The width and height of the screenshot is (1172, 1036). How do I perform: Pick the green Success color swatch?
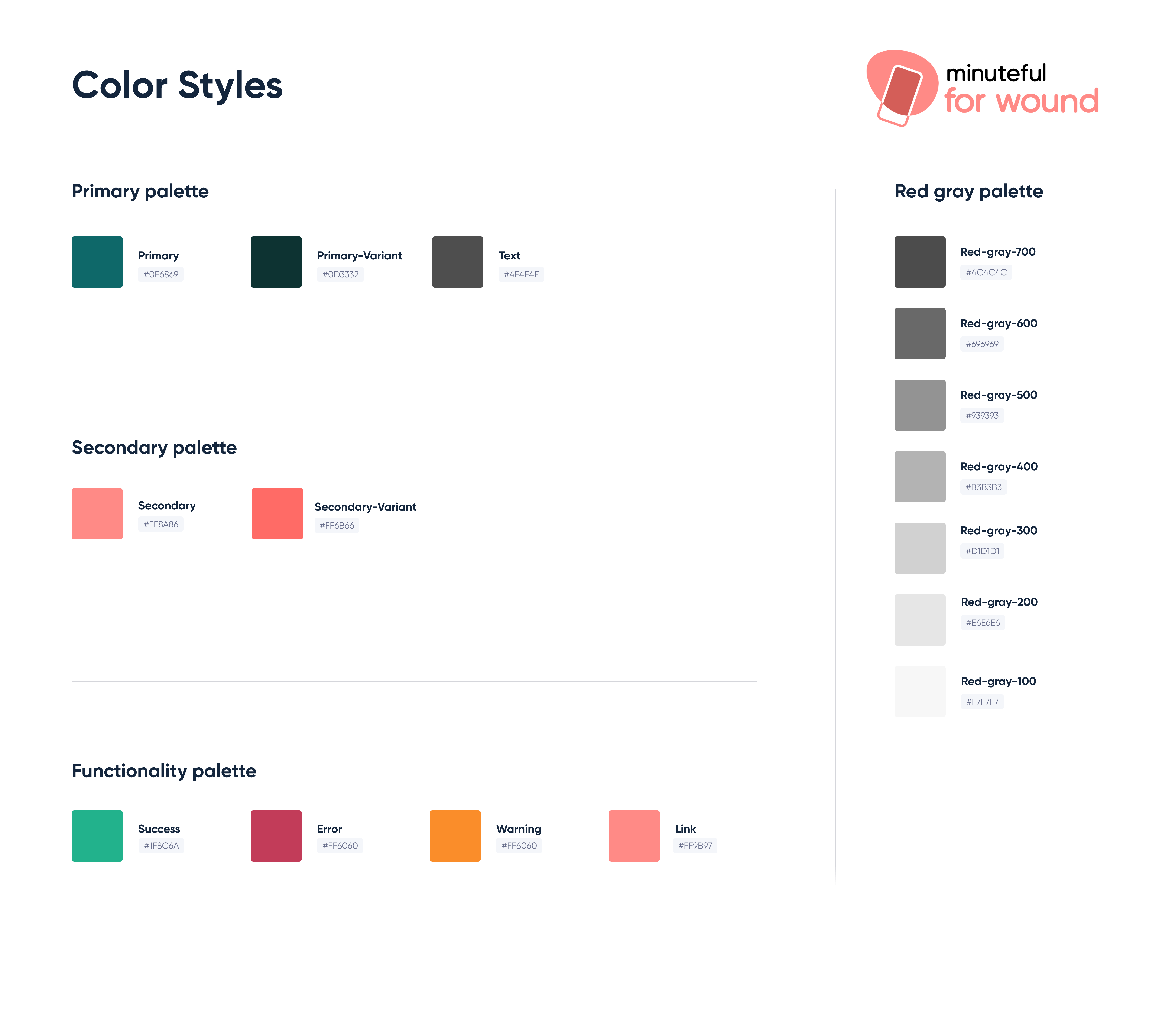[x=97, y=836]
